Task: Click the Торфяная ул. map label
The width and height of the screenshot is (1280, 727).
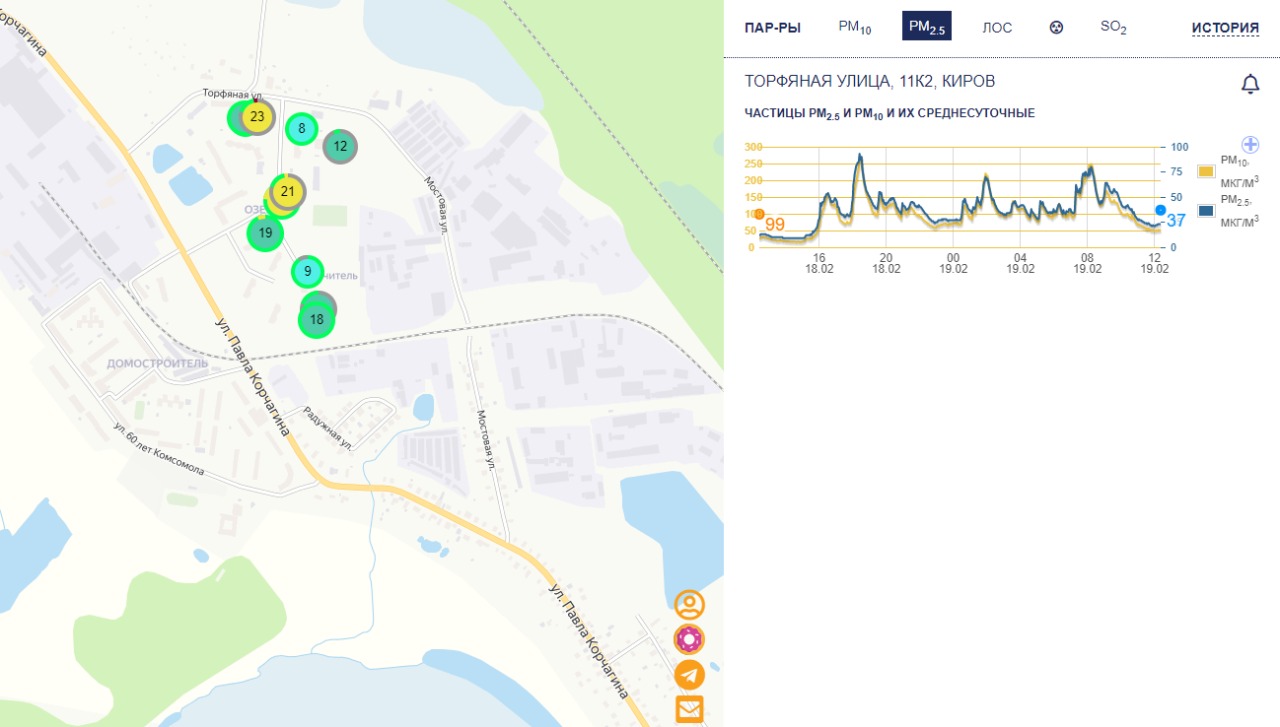Action: tap(232, 93)
